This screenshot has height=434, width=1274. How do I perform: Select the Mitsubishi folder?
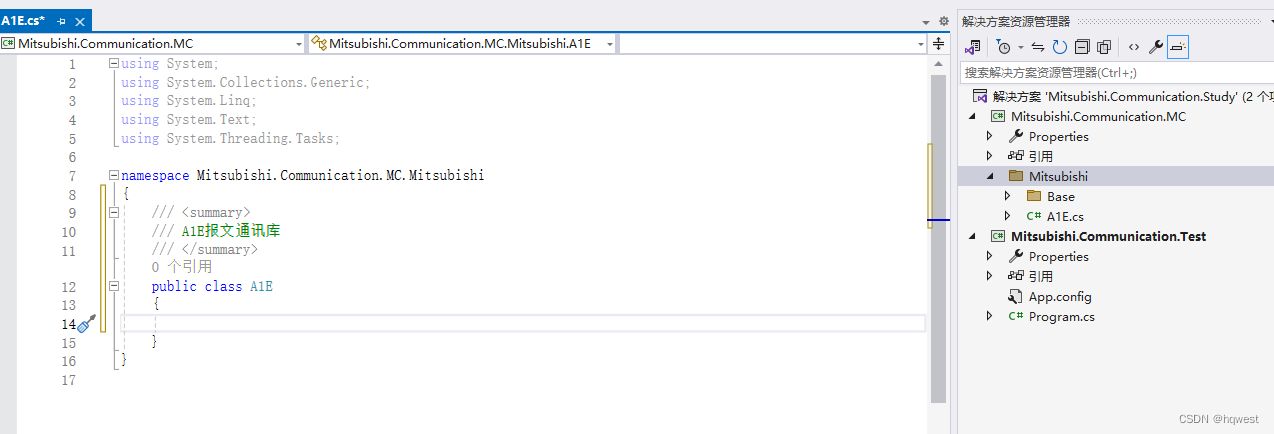[1058, 177]
